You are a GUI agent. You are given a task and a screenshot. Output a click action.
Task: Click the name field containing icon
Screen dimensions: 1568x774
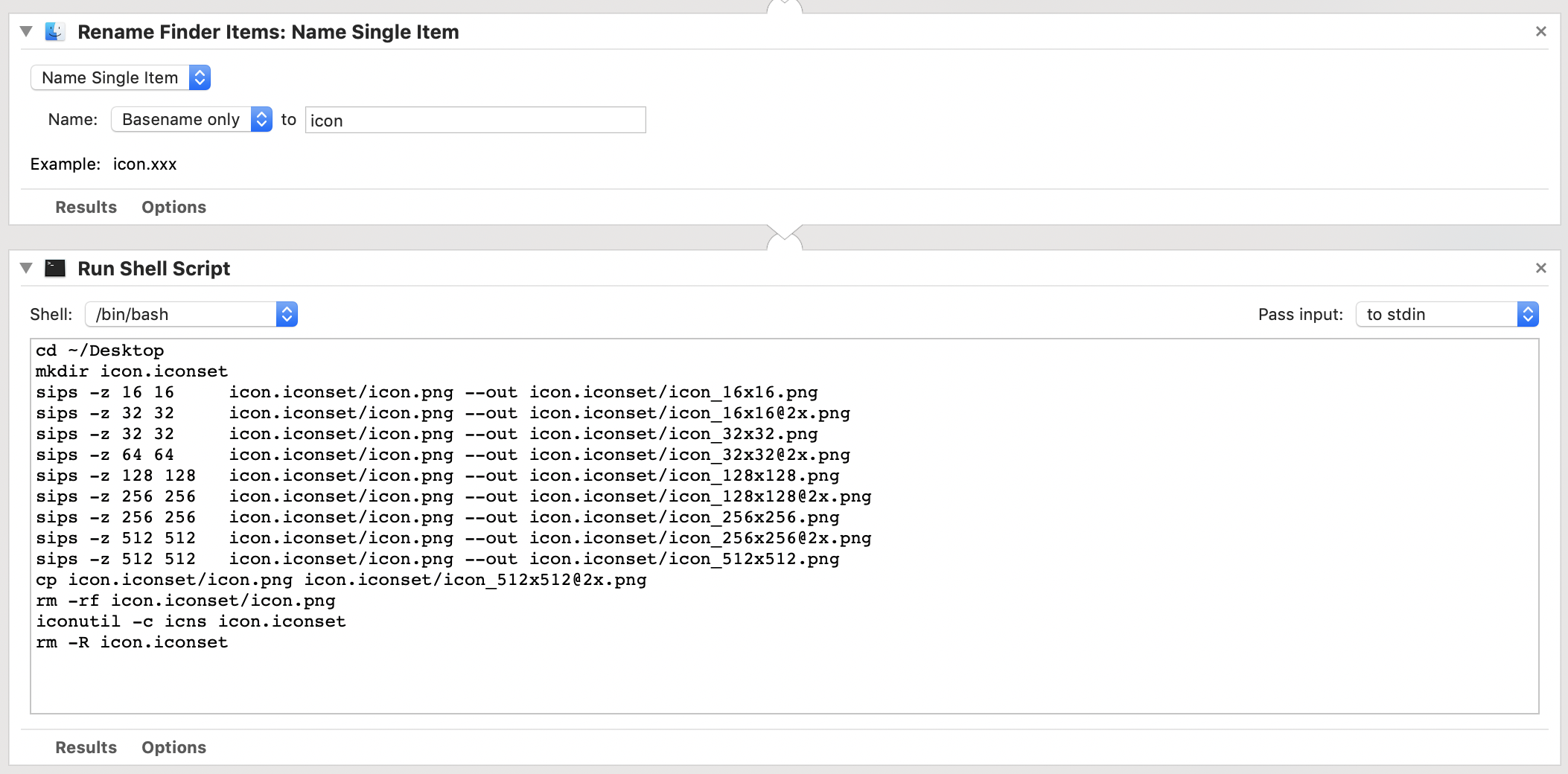[474, 120]
